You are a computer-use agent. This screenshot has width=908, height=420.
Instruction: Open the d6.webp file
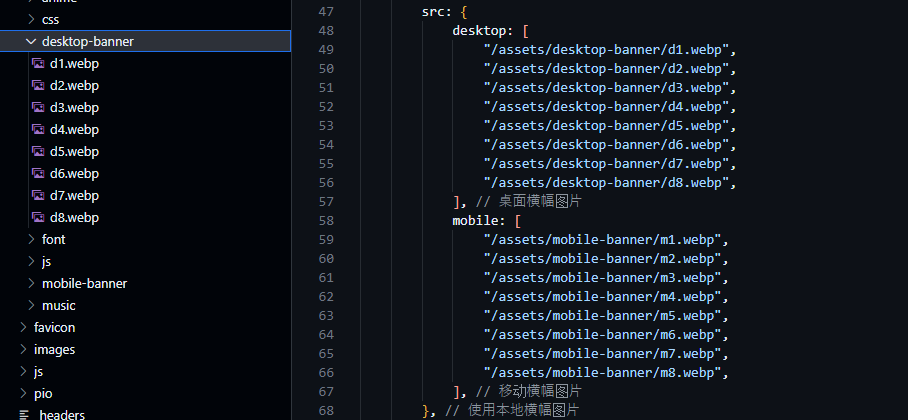[x=74, y=173]
